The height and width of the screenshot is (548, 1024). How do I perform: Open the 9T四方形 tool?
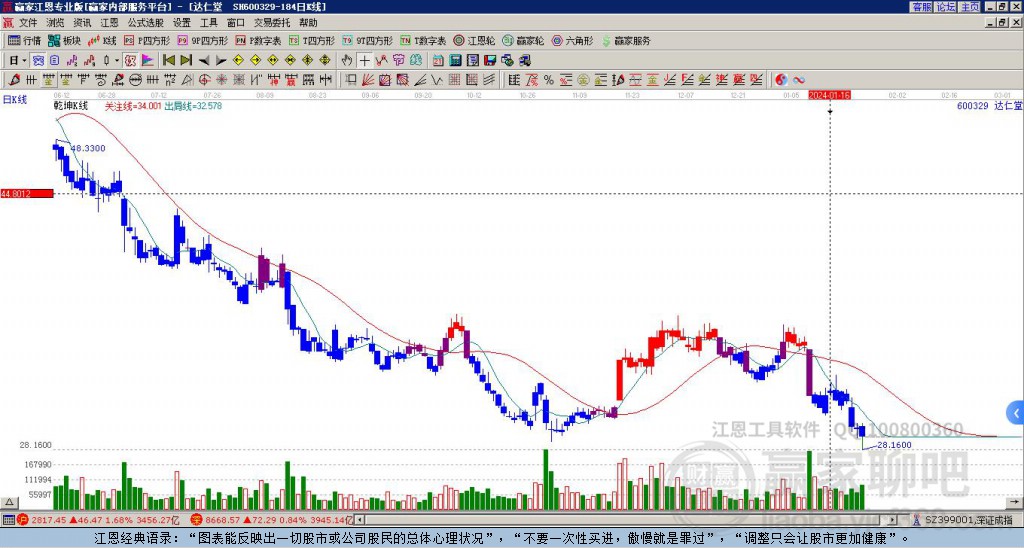368,40
